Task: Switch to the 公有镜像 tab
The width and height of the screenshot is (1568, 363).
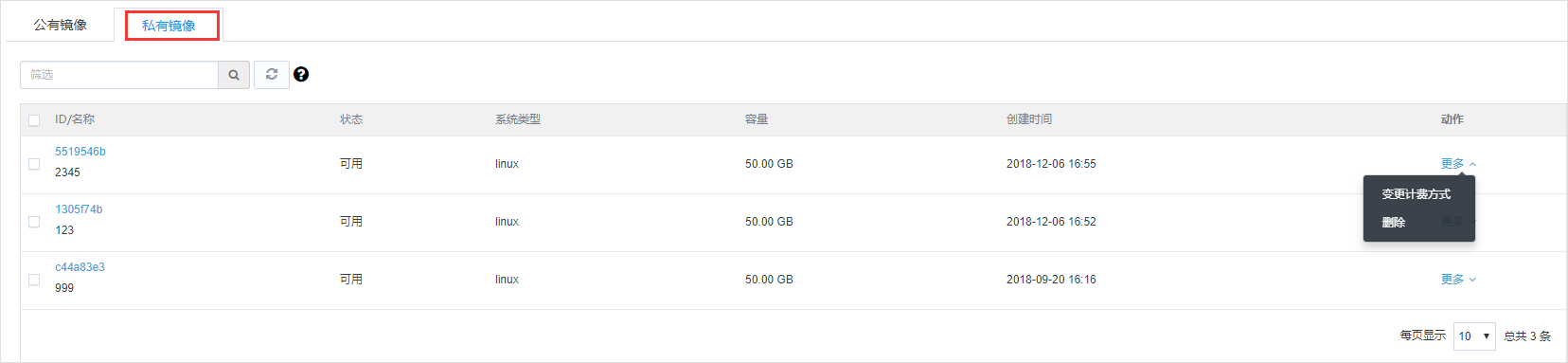Action: click(x=61, y=26)
